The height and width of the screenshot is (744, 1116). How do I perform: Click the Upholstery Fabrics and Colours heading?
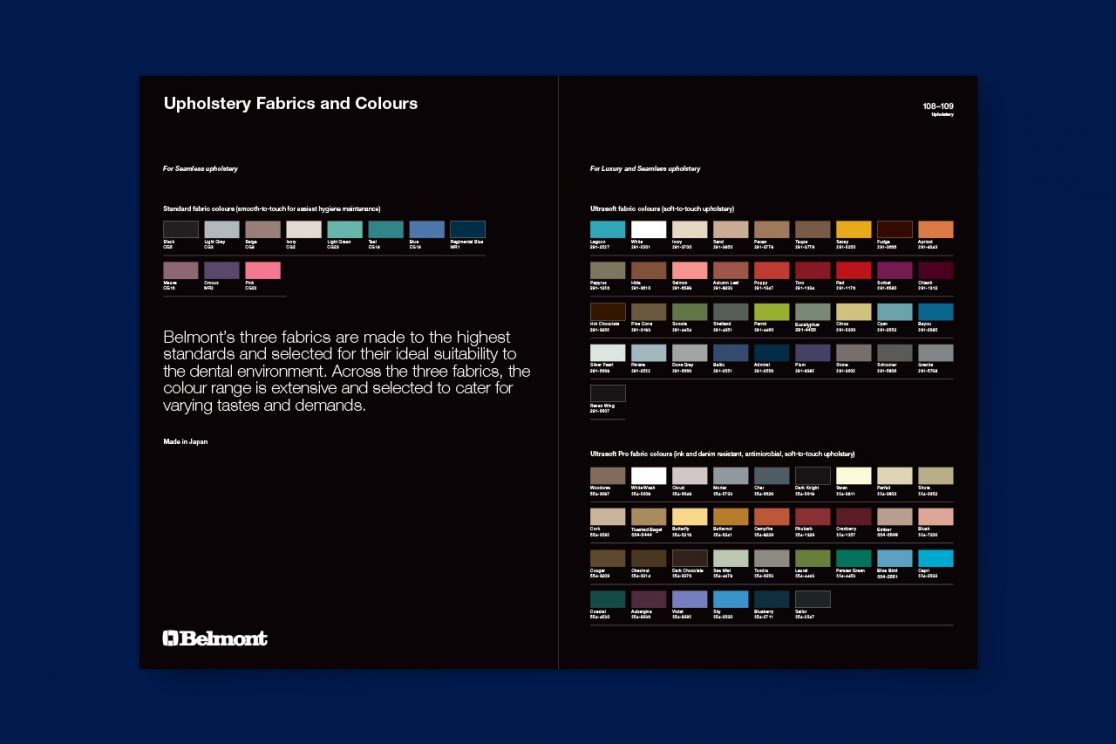[x=290, y=104]
